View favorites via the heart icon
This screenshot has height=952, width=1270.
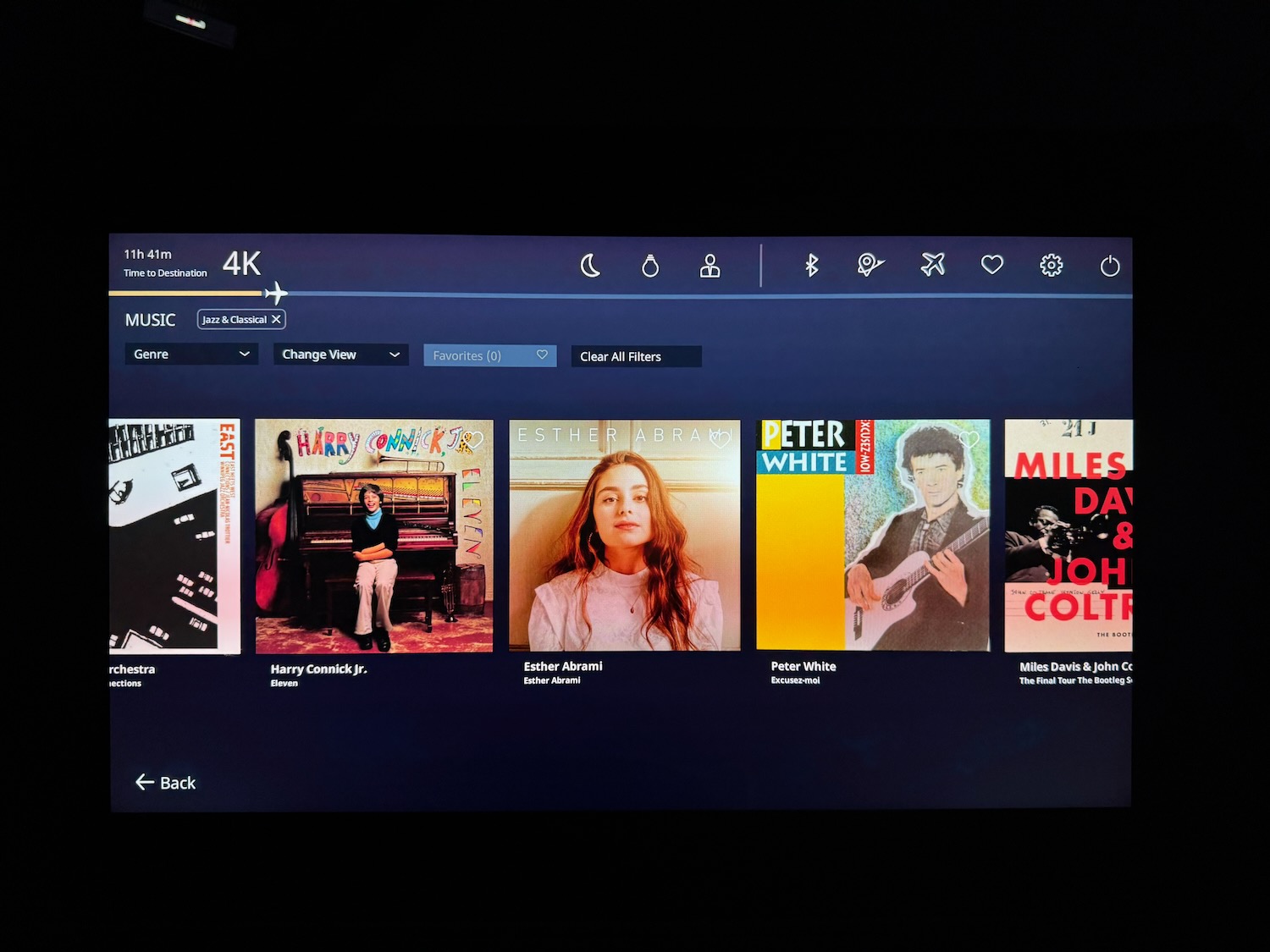point(991,266)
